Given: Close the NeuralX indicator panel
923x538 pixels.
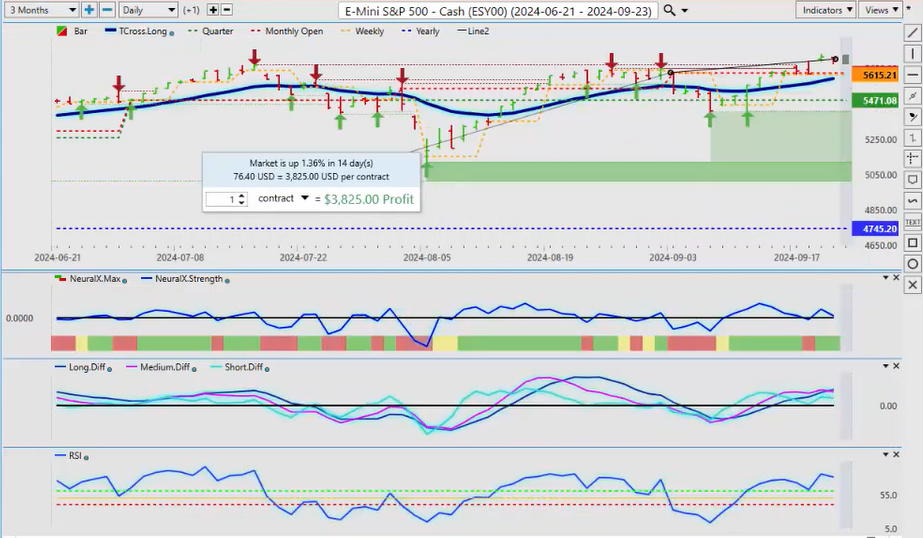Looking at the screenshot, I should 897,277.
